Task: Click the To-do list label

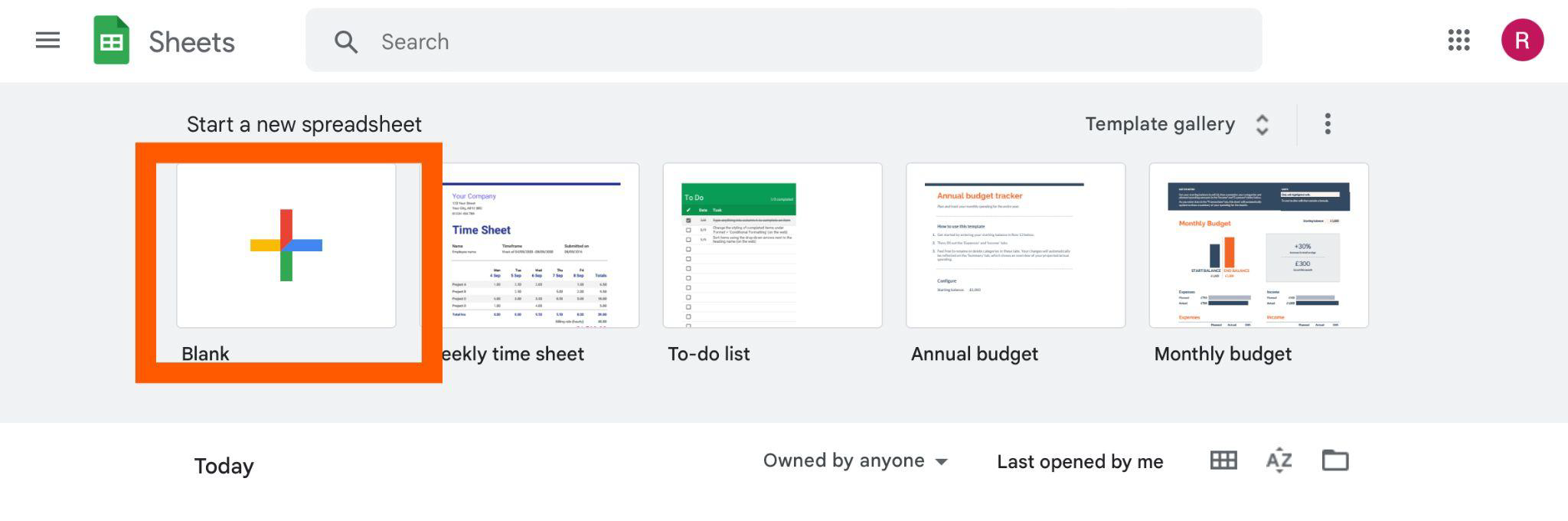Action: tap(708, 354)
